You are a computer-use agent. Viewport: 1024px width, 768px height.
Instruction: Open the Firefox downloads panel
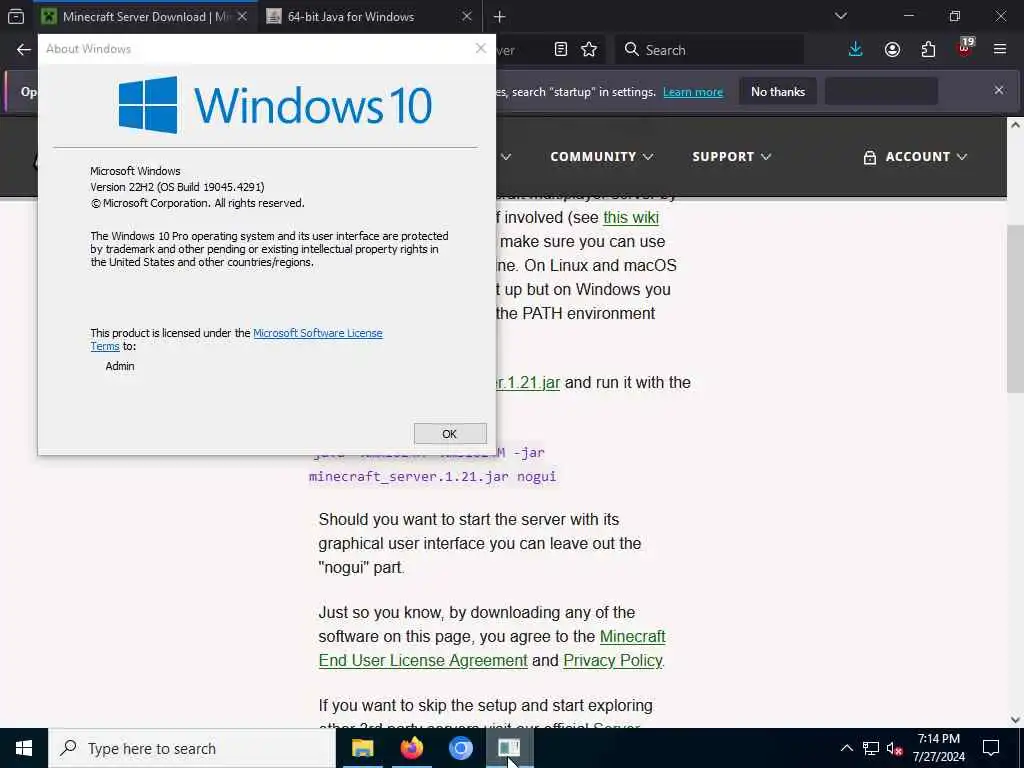[856, 50]
